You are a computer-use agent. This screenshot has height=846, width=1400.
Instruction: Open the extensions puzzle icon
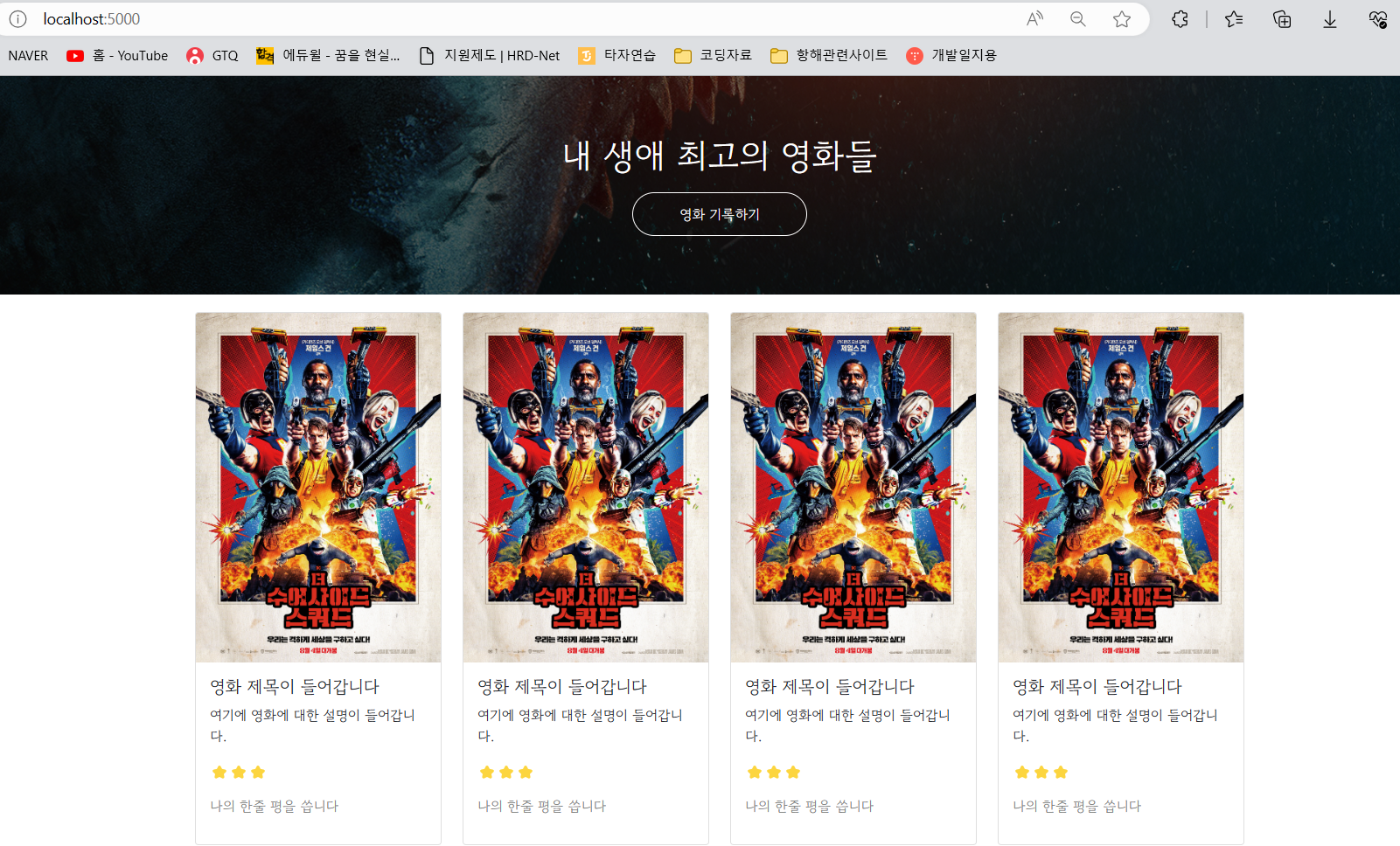(x=1180, y=19)
